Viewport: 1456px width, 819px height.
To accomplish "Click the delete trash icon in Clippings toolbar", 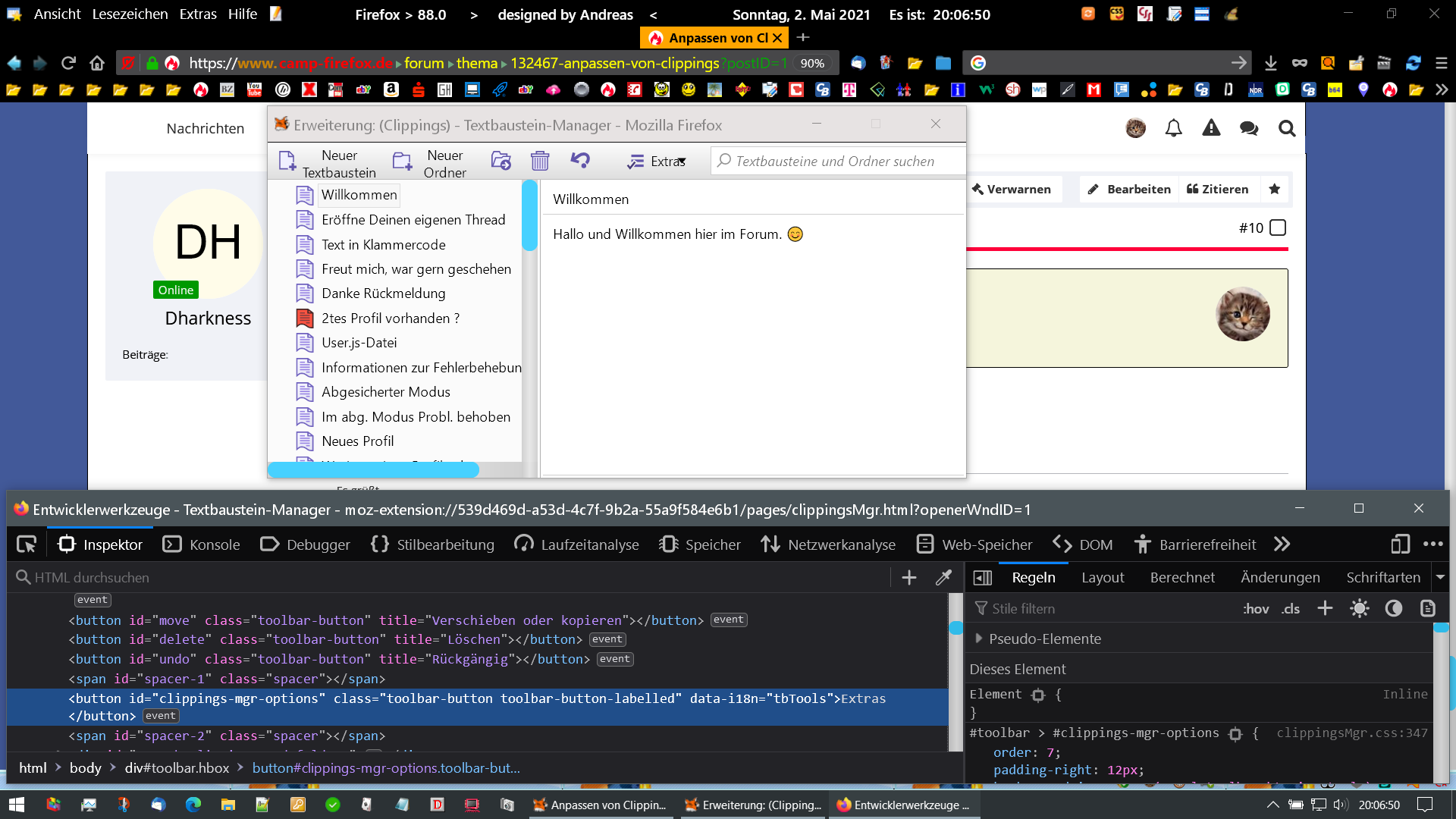I will (x=540, y=161).
